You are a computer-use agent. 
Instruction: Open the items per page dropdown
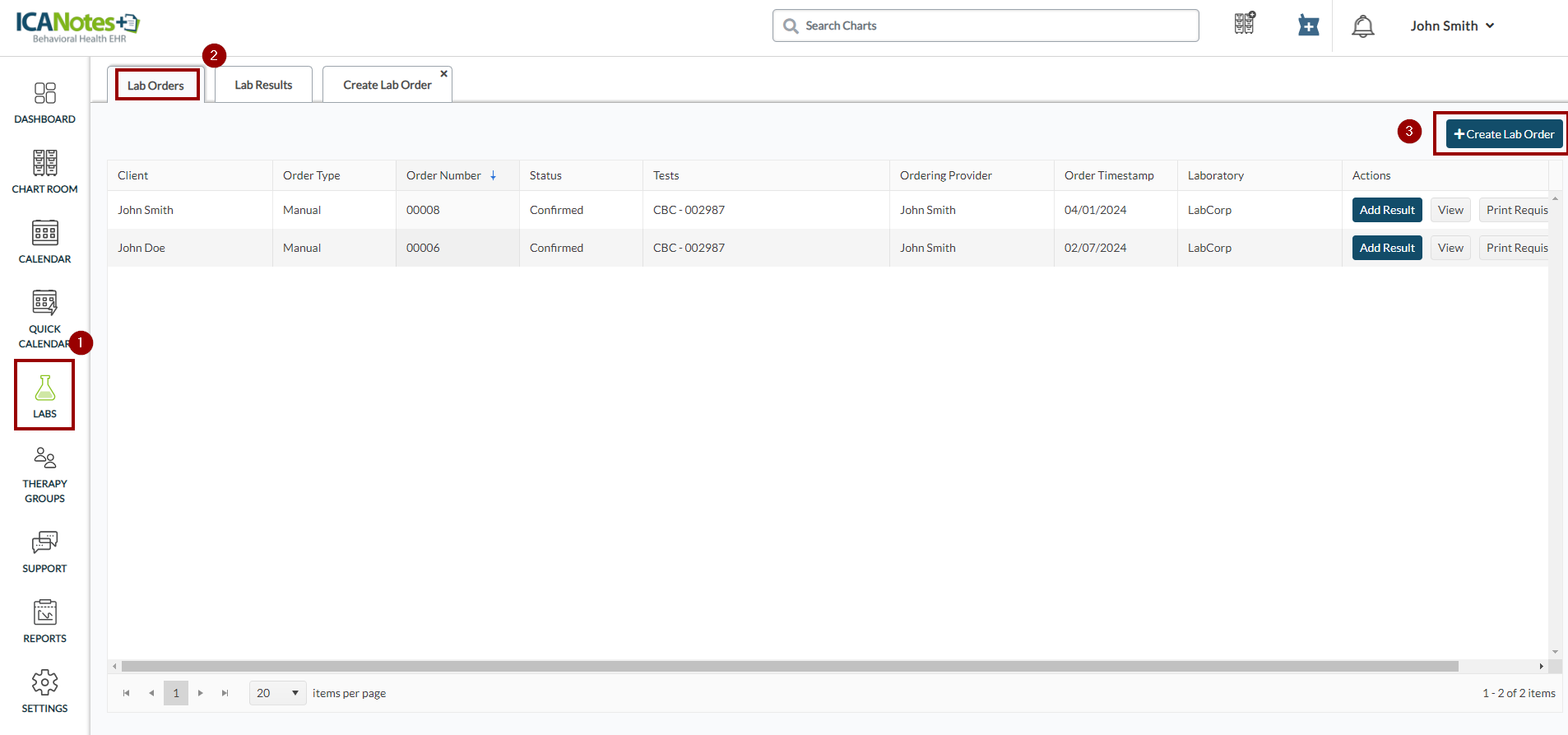[277, 693]
